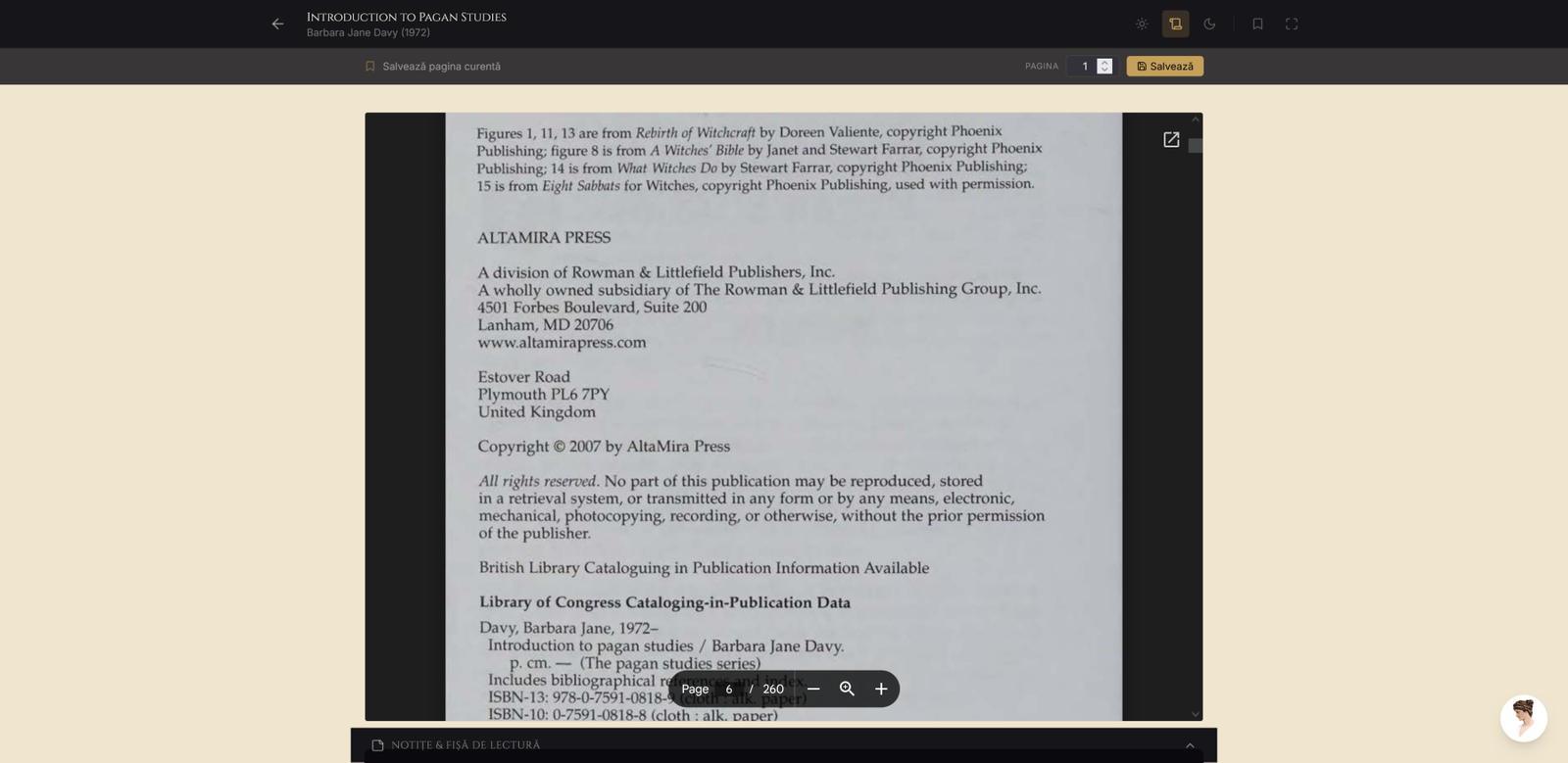Enter fullscreen reading mode
Screen dimensions: 1568x763
click(1292, 24)
